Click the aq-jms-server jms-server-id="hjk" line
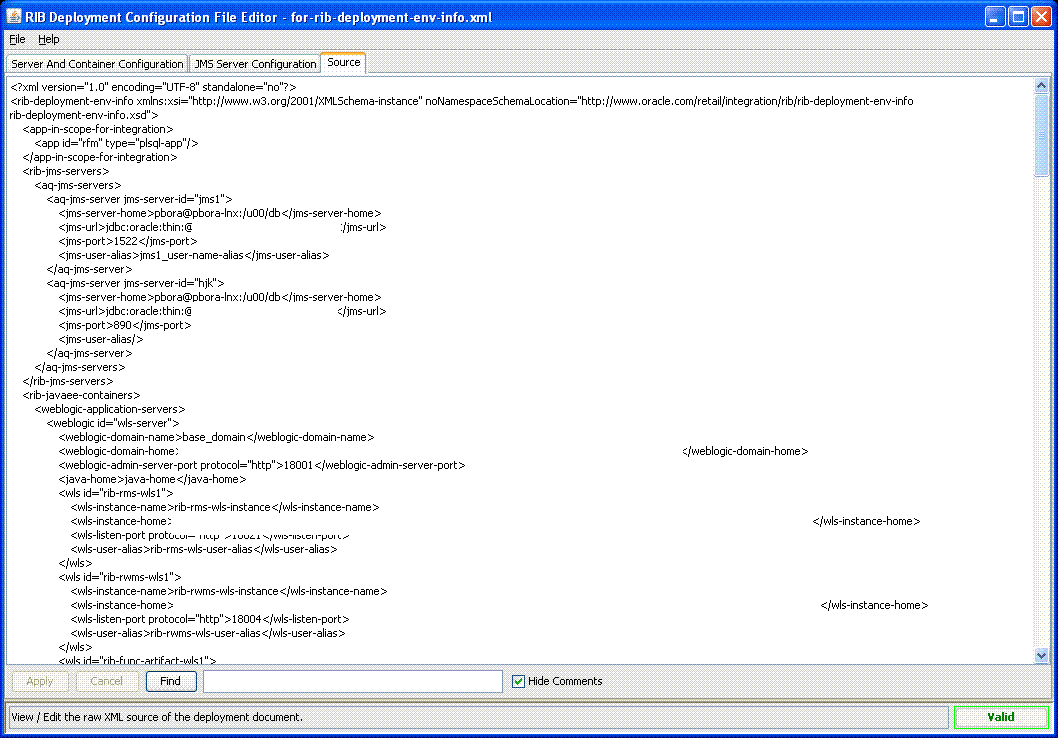1058x738 pixels. (135, 283)
